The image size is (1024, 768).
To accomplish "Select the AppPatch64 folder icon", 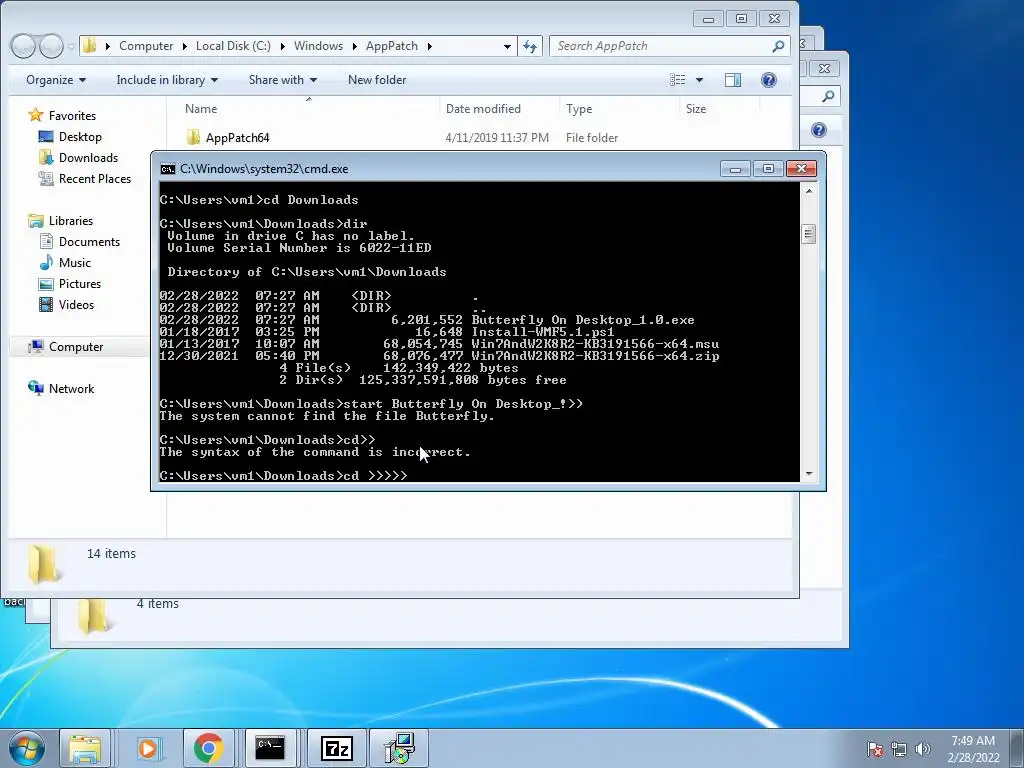I will [193, 137].
